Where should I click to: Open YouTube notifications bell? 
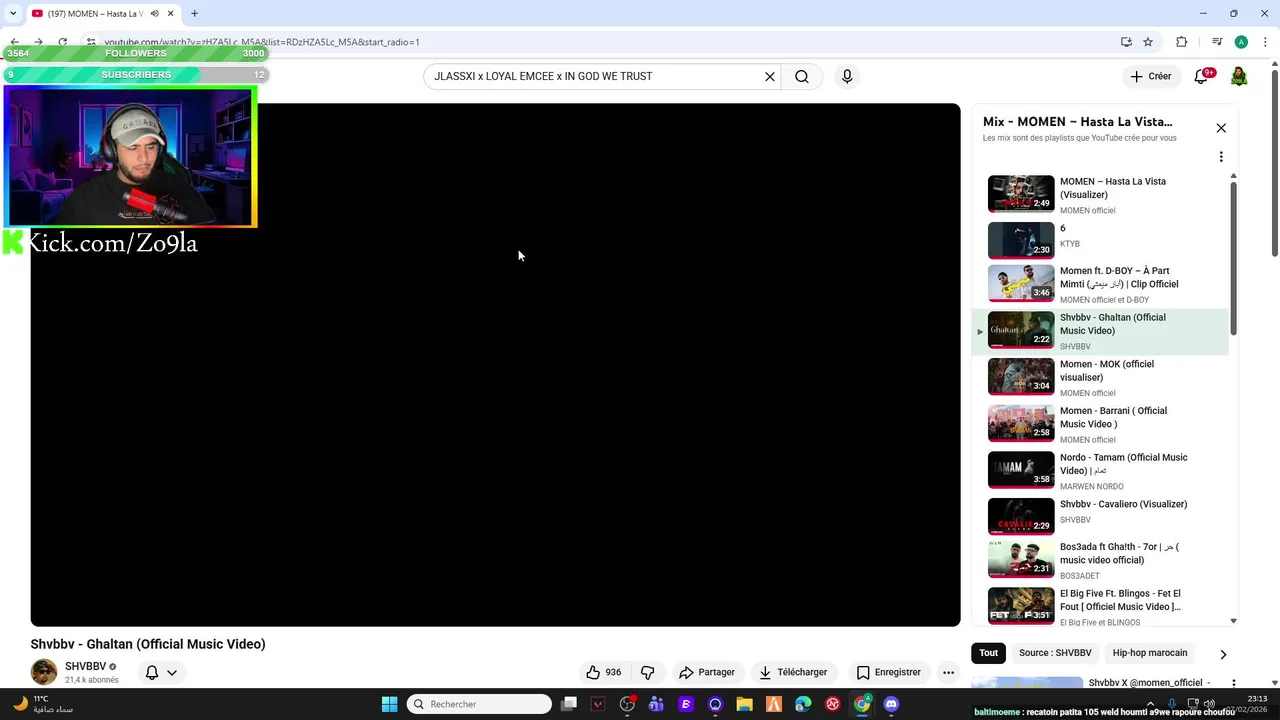(1202, 76)
